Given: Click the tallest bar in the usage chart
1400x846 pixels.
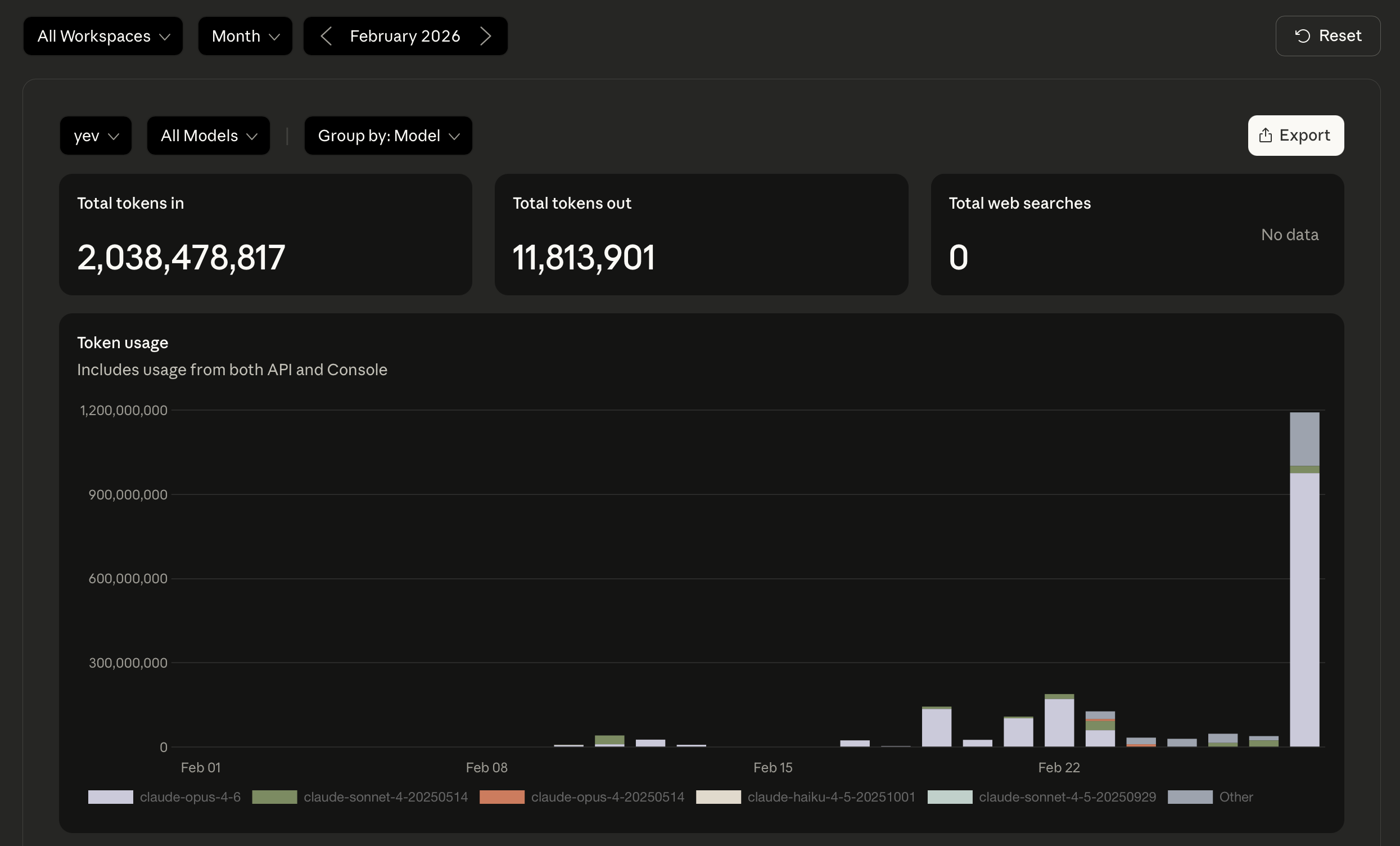Looking at the screenshot, I should (x=1304, y=580).
